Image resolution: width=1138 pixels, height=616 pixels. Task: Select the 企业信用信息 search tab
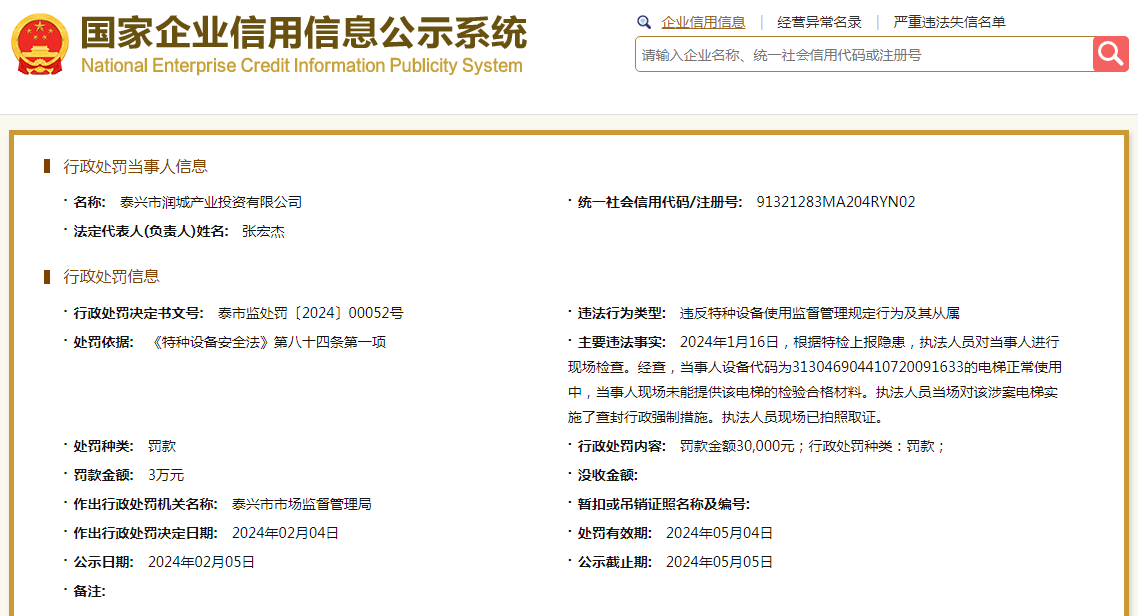[x=703, y=22]
